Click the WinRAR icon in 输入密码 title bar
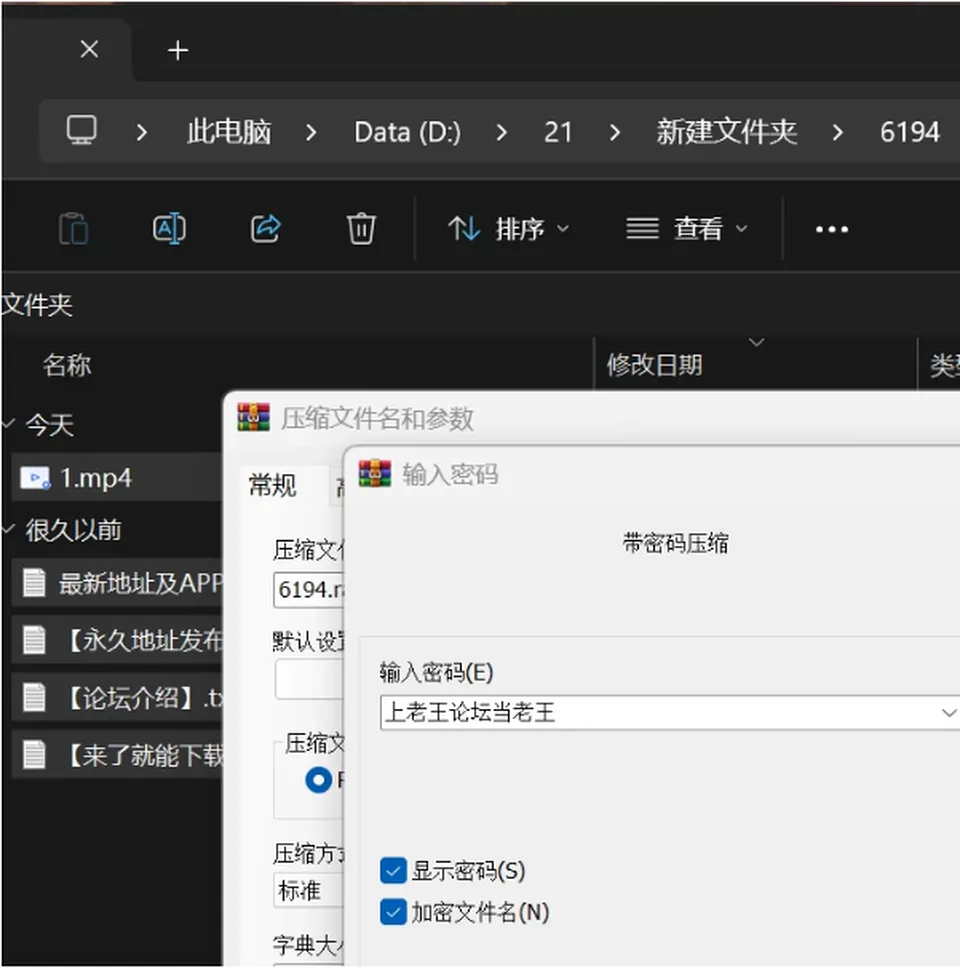 pos(375,474)
